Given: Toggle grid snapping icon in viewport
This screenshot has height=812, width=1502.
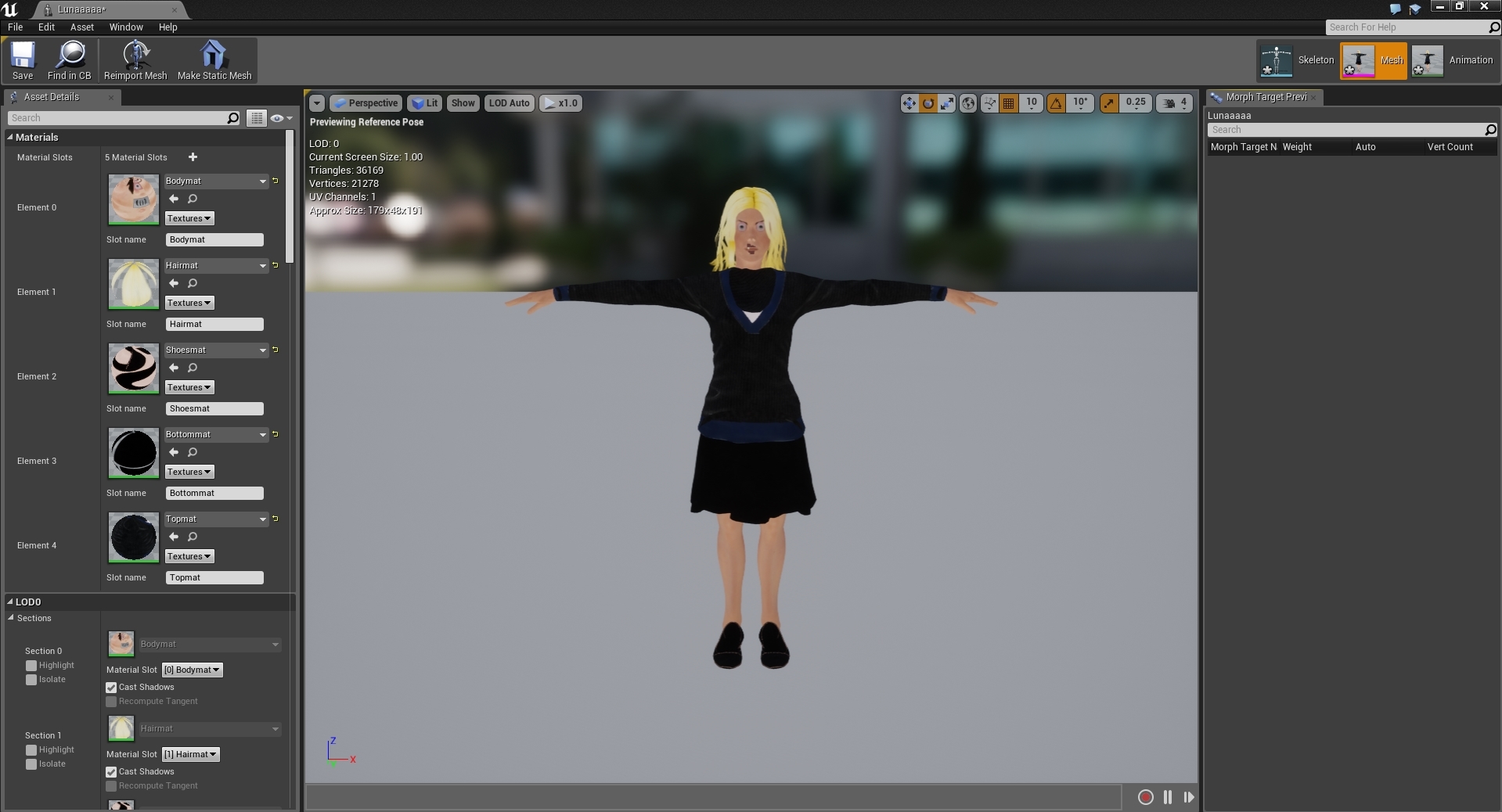Looking at the screenshot, I should (x=1009, y=103).
